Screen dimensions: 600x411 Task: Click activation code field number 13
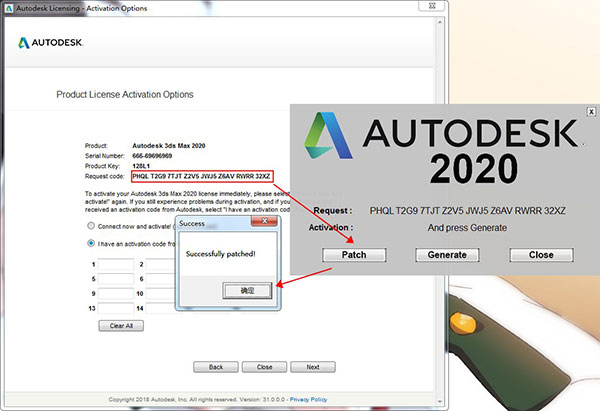pyautogui.click(x=115, y=310)
